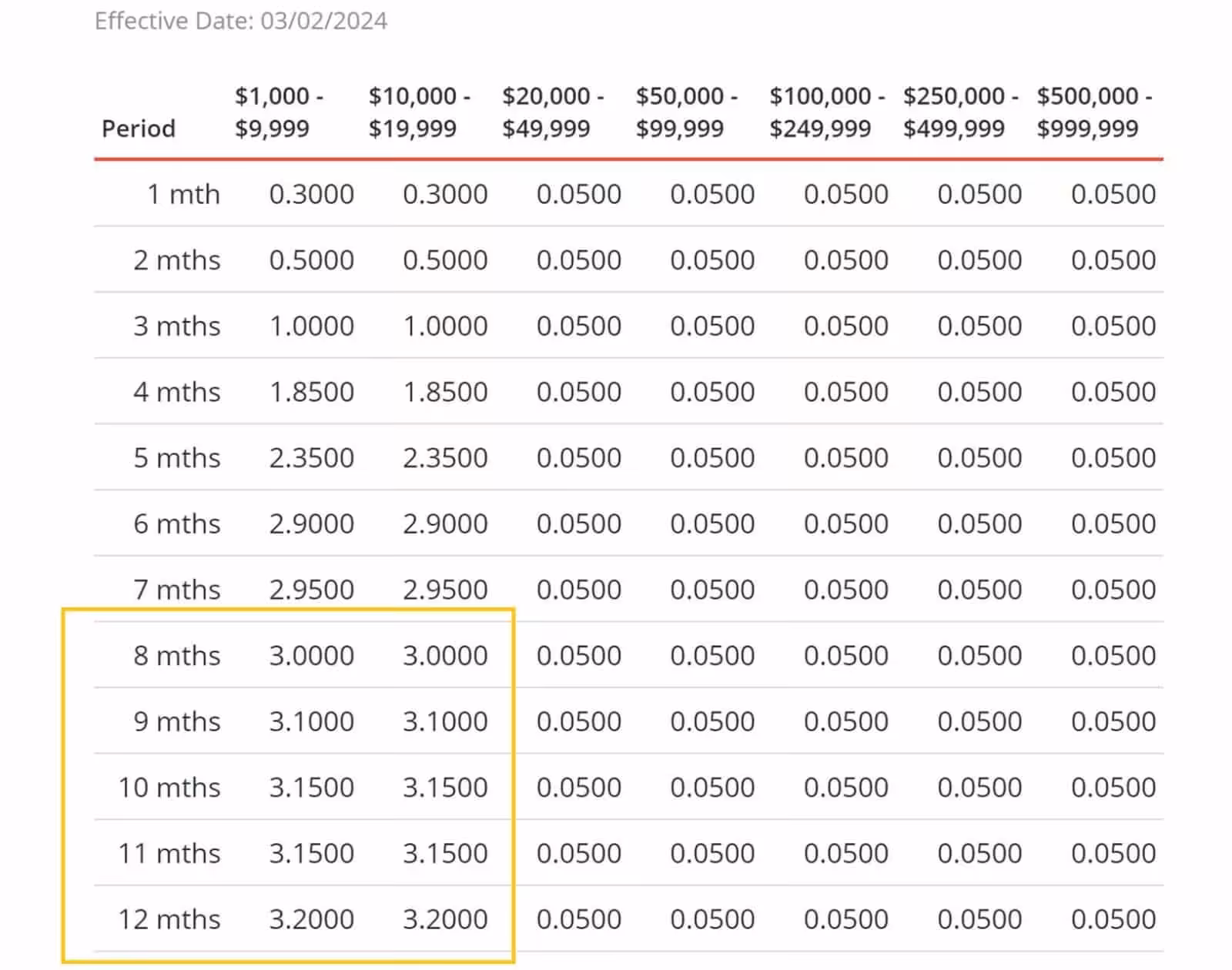The height and width of the screenshot is (970, 1232).
Task: Click the 6 mths rate for $1,000 - $9,999
Action: (x=312, y=524)
